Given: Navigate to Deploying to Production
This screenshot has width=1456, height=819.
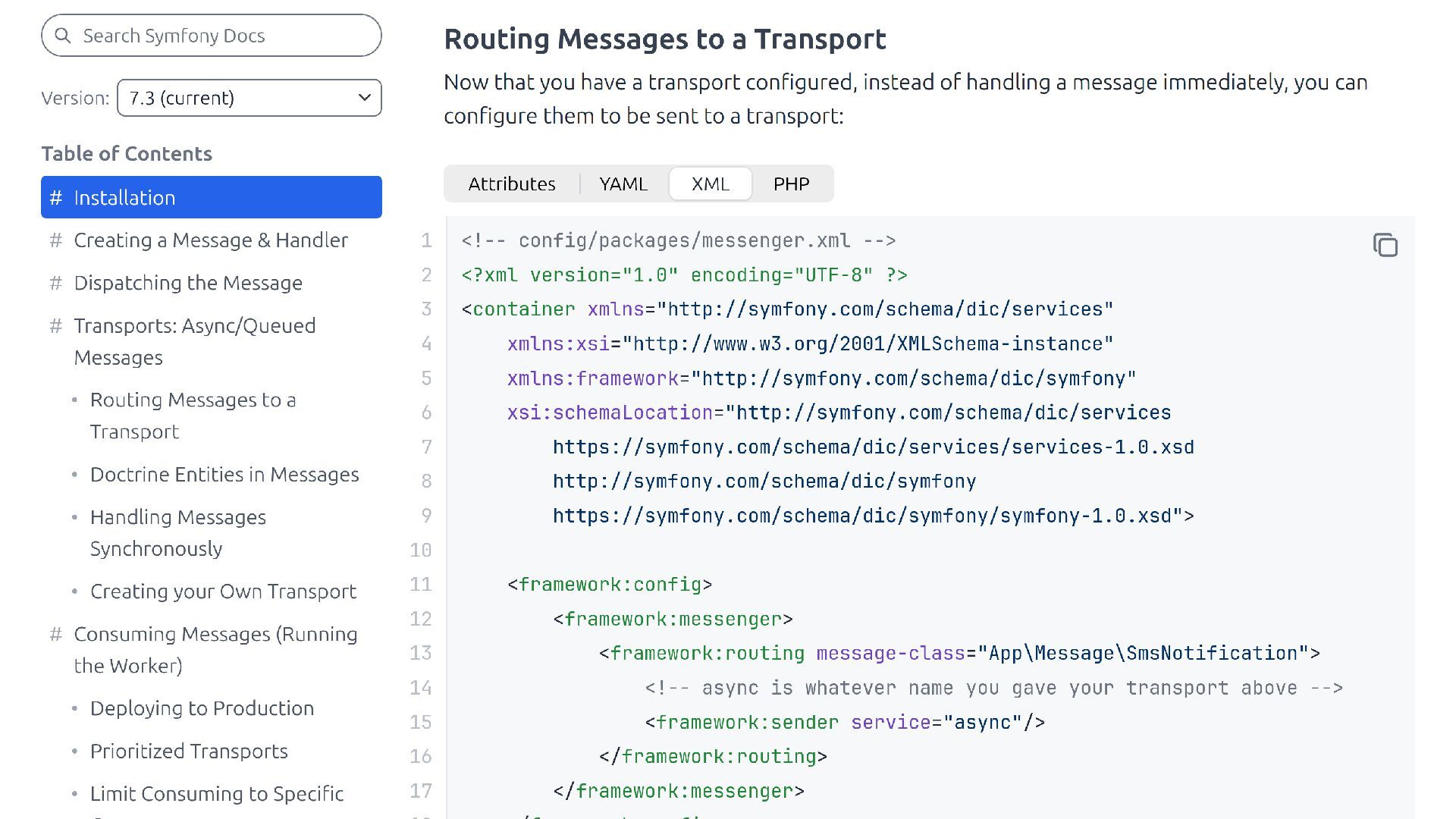Looking at the screenshot, I should (x=202, y=708).
